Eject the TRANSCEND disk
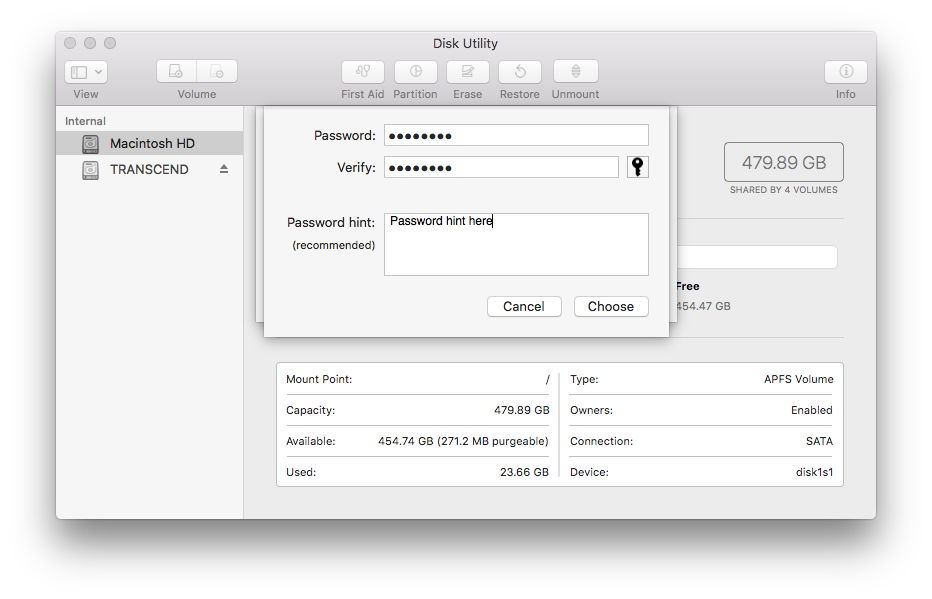 tap(224, 169)
